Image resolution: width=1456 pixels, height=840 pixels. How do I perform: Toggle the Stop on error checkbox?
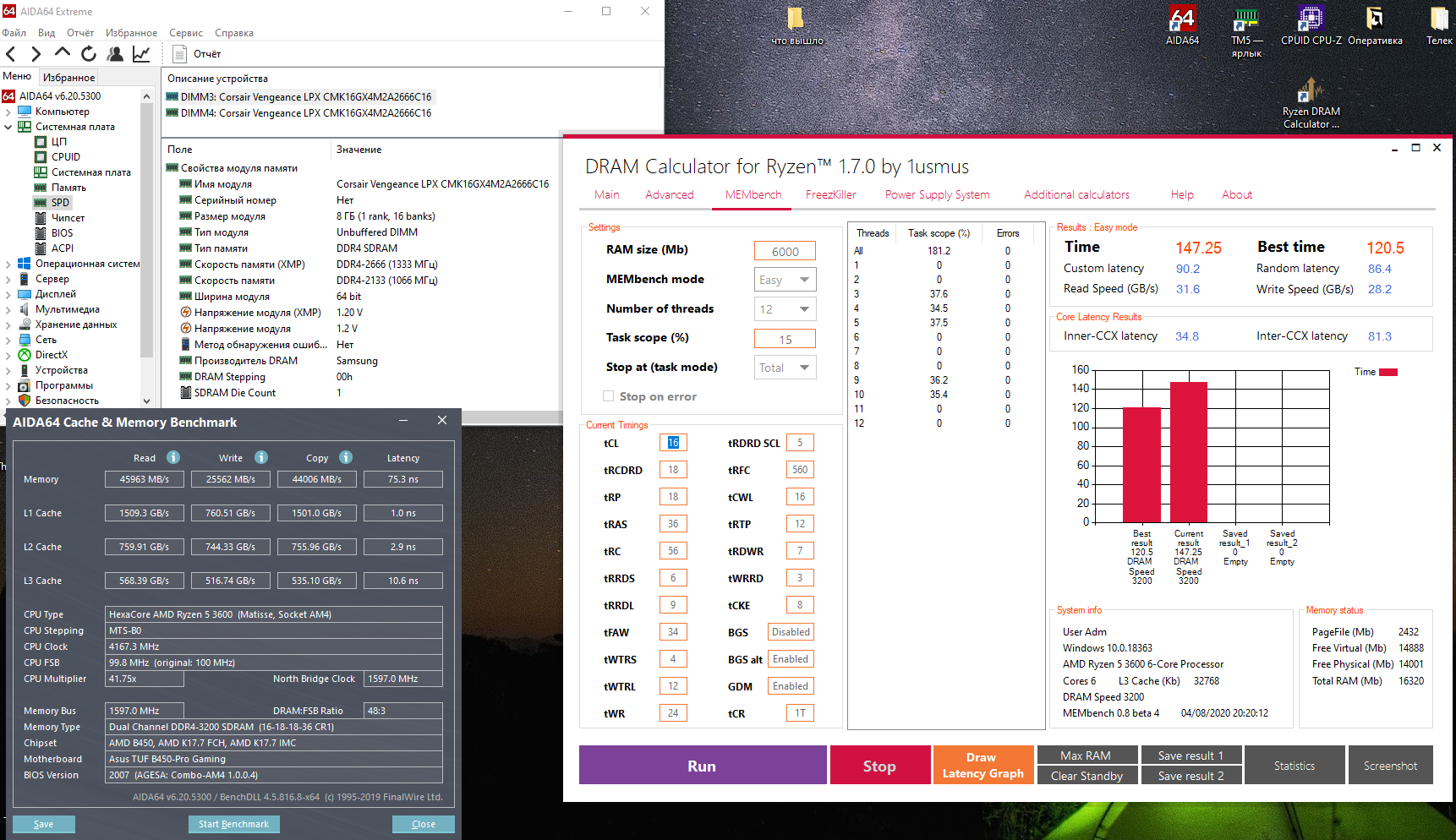pyautogui.click(x=608, y=396)
